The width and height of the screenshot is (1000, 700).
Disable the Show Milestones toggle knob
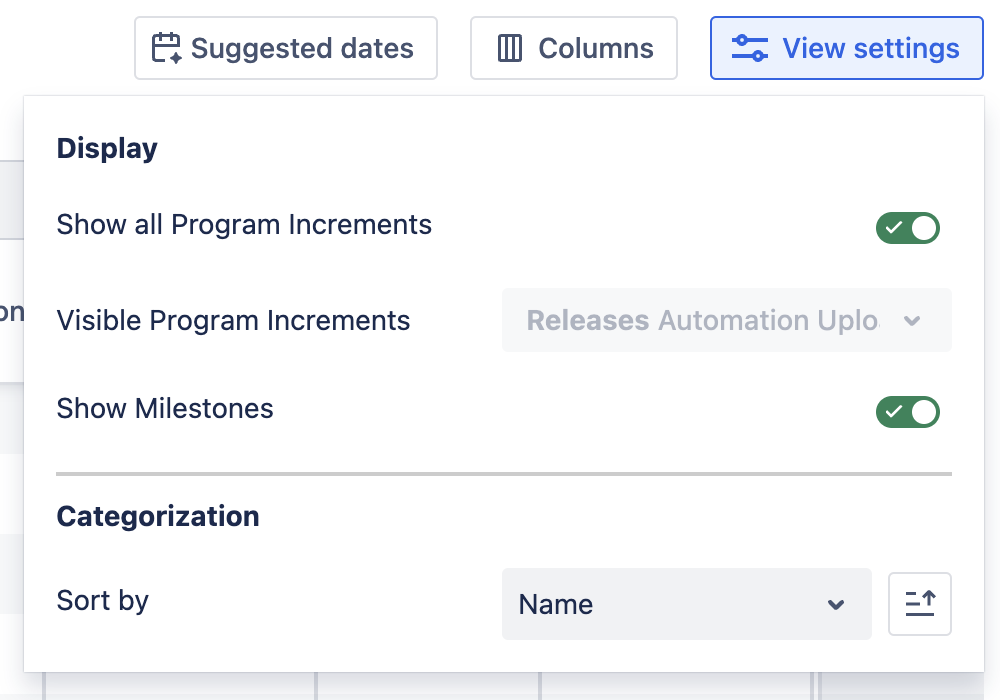(x=925, y=412)
